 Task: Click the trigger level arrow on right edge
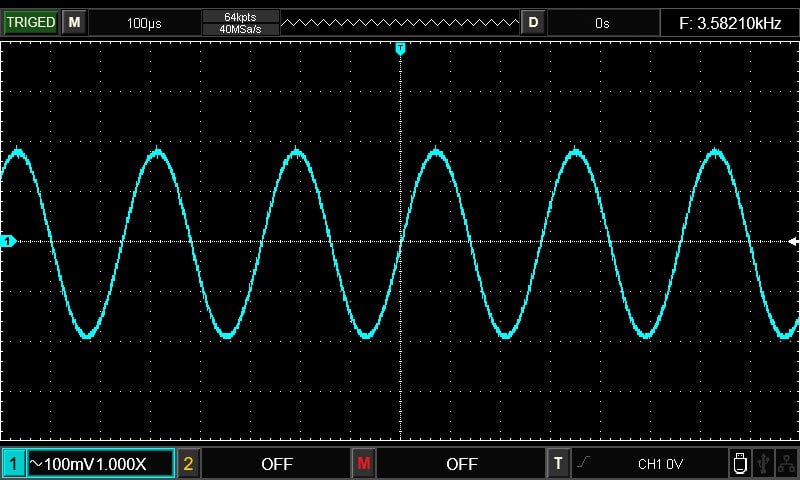tap(794, 241)
